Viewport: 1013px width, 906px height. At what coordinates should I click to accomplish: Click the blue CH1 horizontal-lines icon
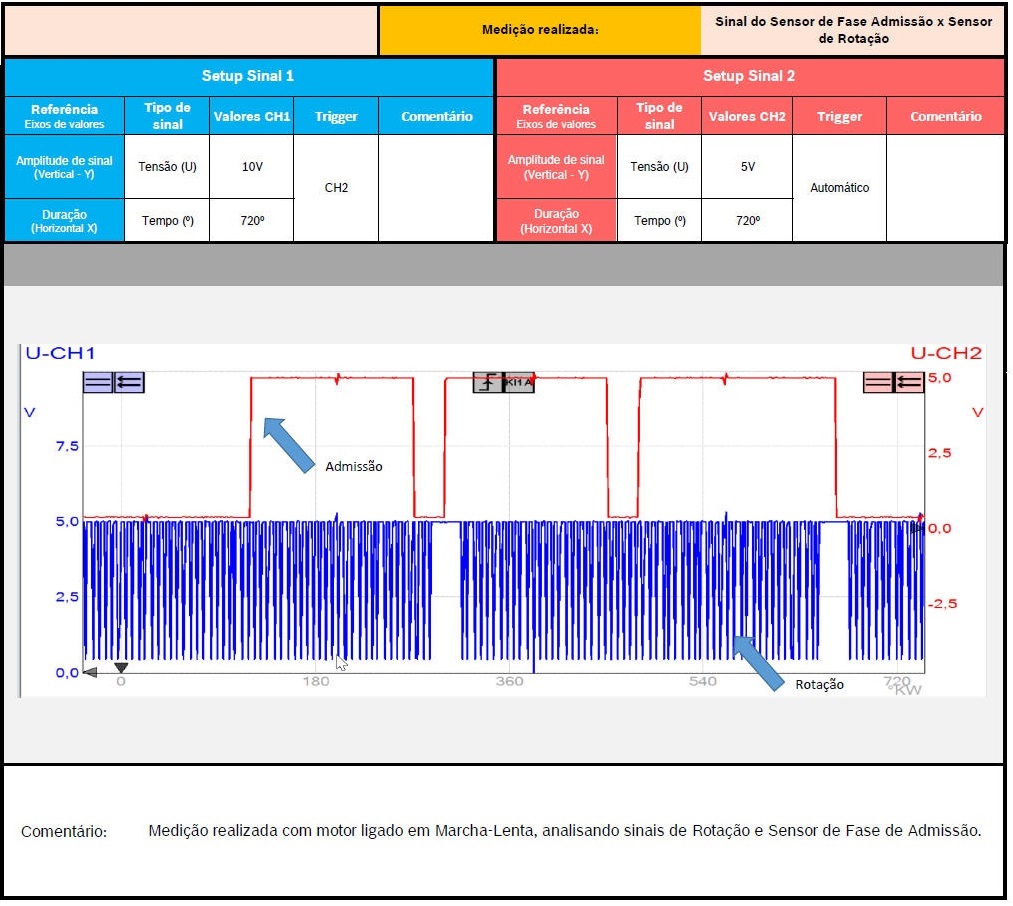point(98,381)
